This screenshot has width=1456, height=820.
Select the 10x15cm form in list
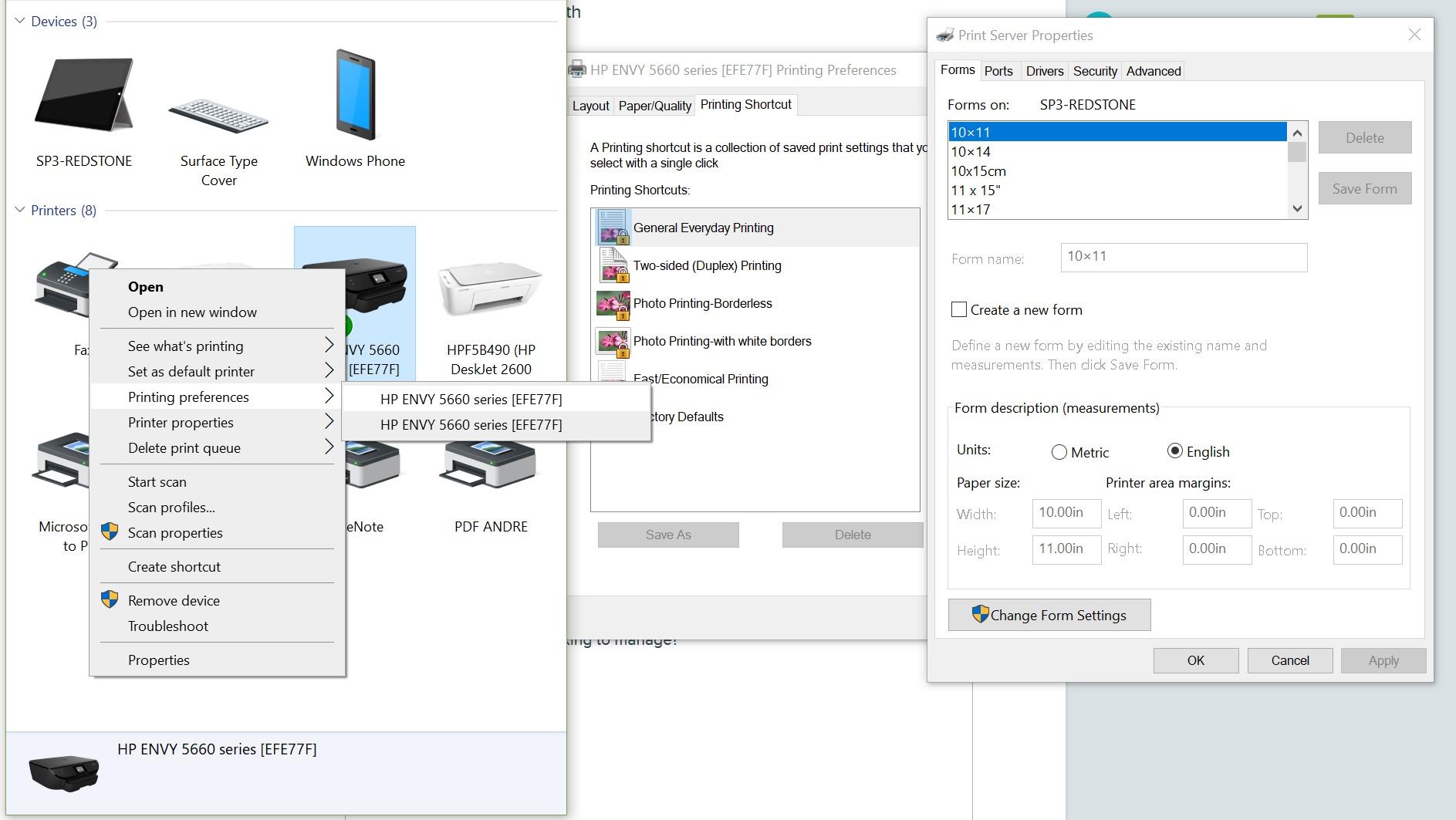[x=1117, y=170]
